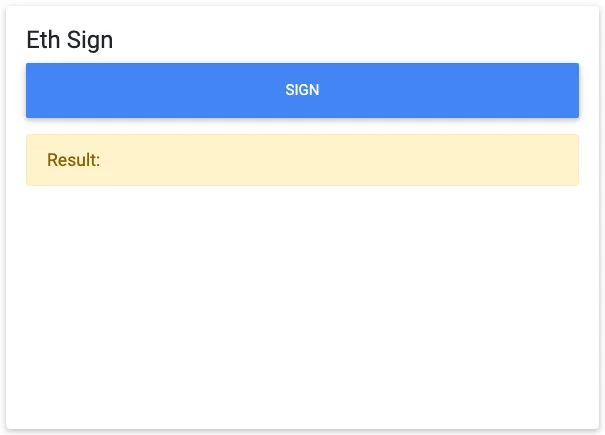Activate the Eth Sign card's SIGN action
Viewport: 605px width, 435px height.
pyautogui.click(x=302, y=90)
